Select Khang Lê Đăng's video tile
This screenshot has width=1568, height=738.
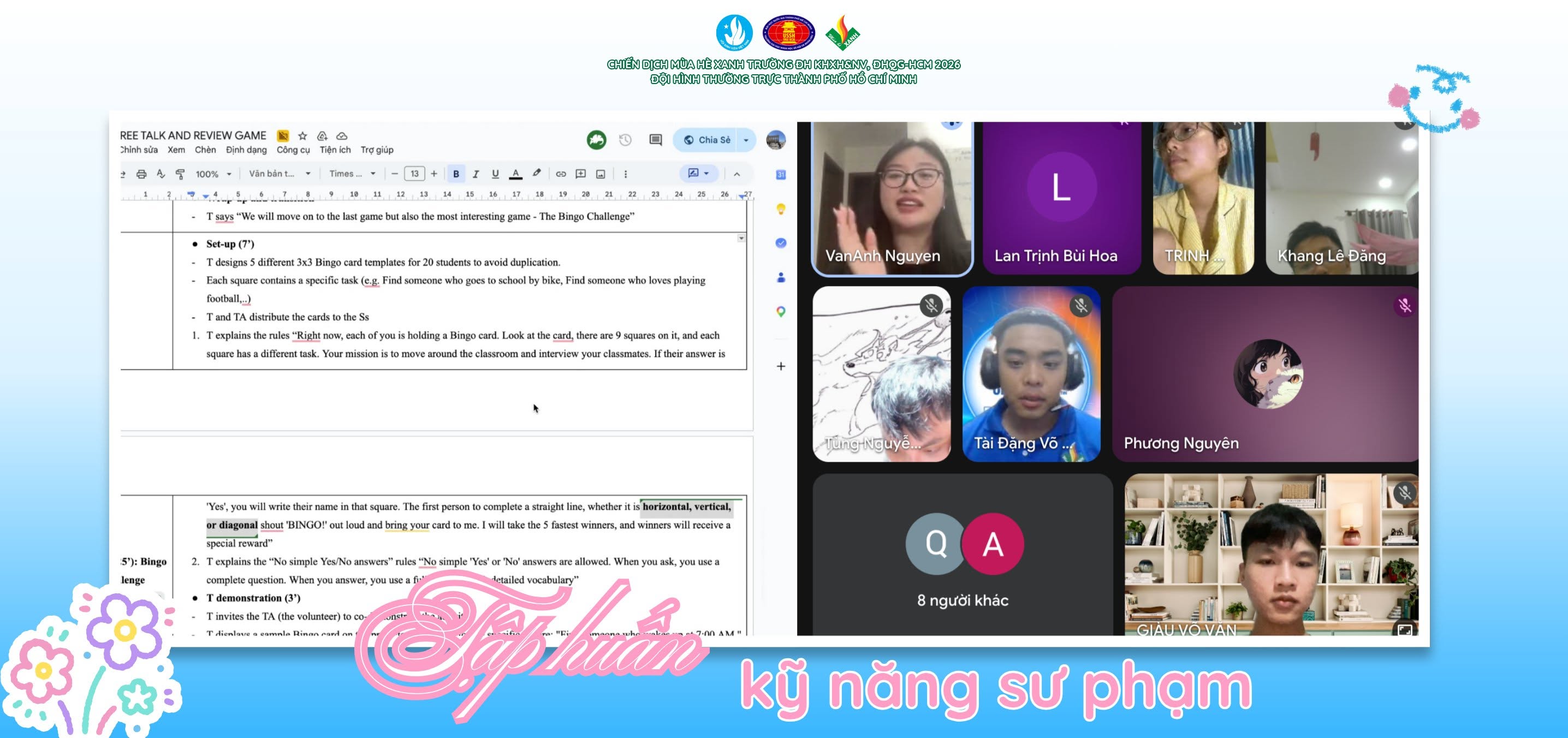(1342, 198)
